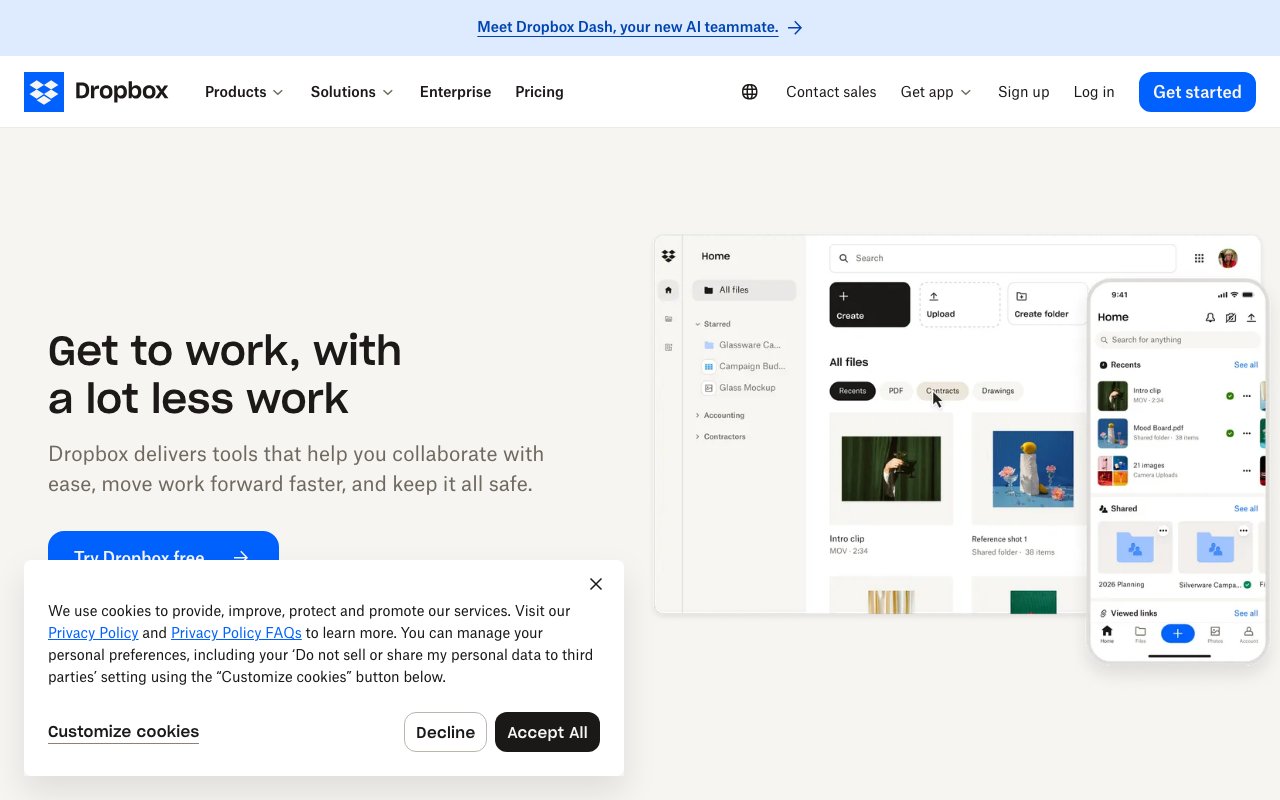Click the Create folder tile in the preview
1280x800 pixels.
coord(1047,304)
